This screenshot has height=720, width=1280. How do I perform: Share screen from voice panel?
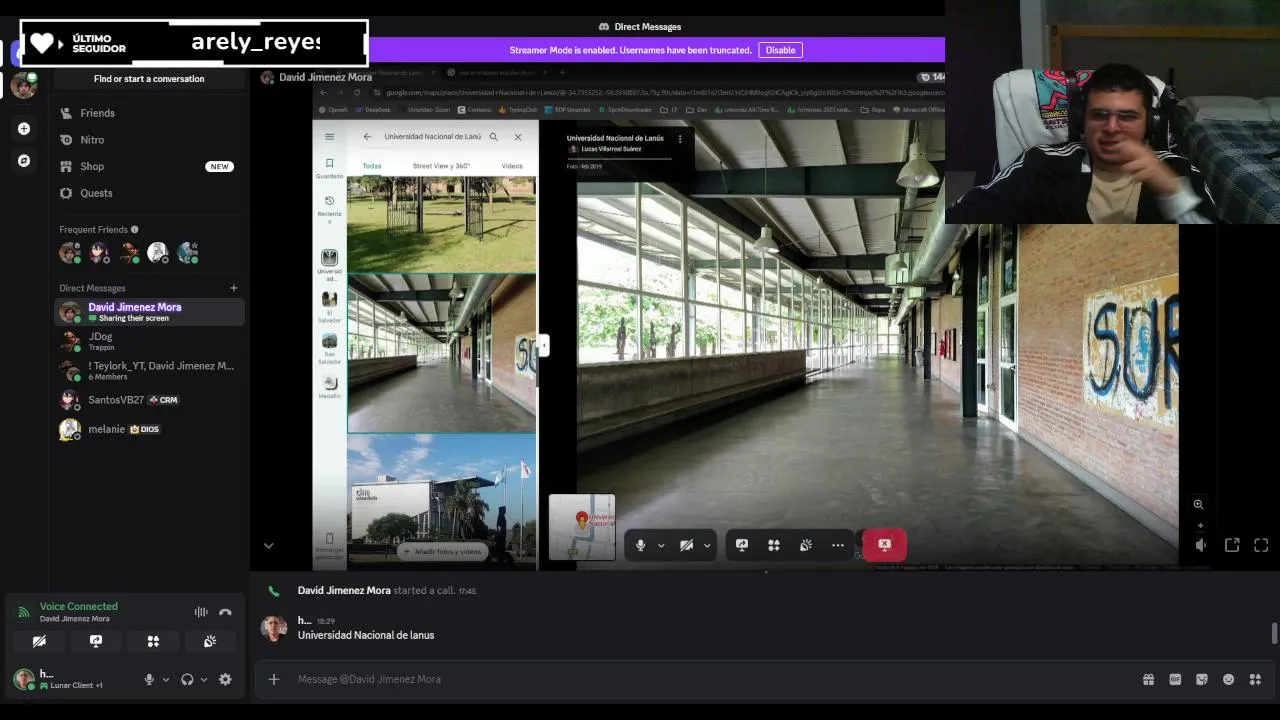click(x=96, y=641)
